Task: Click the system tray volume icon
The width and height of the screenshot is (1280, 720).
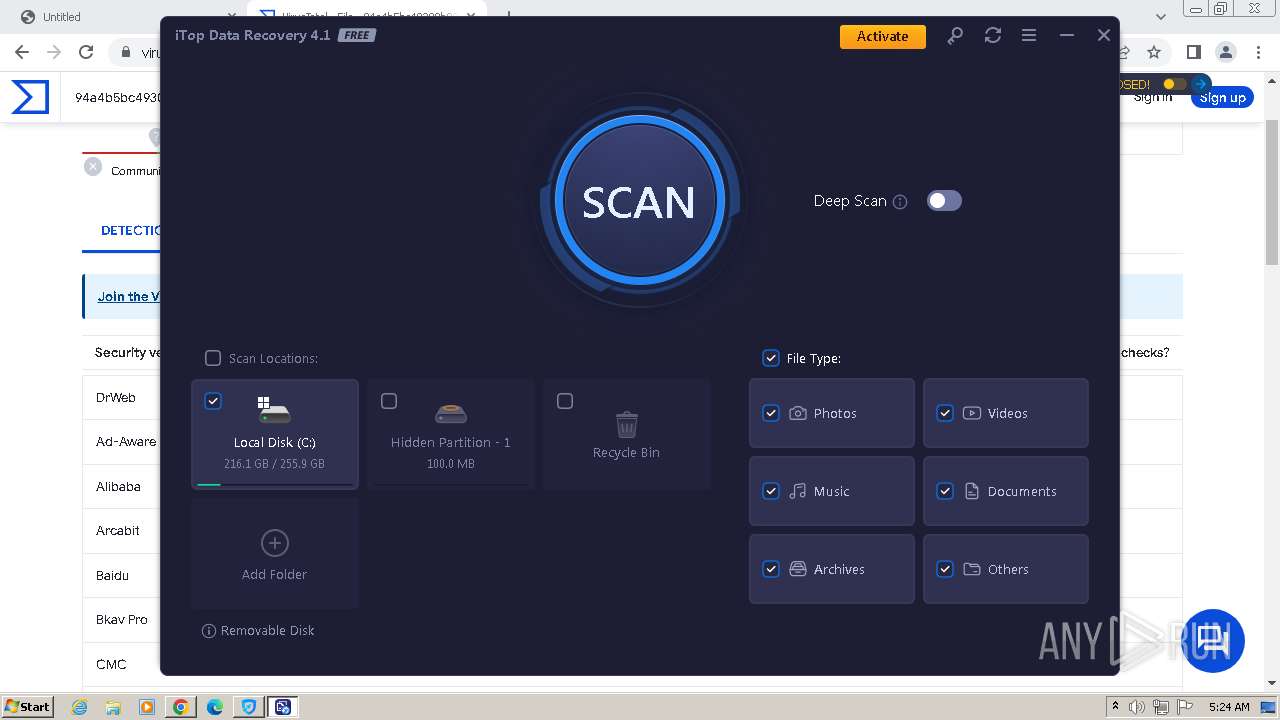Action: coord(1137,707)
